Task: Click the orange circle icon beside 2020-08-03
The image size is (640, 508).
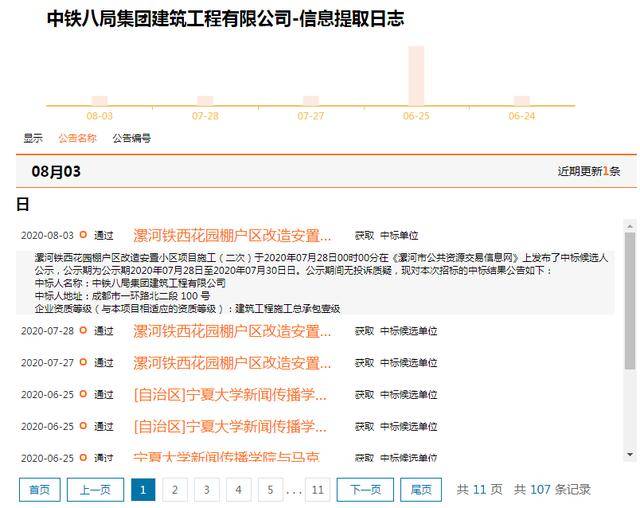Action: pyautogui.click(x=83, y=235)
